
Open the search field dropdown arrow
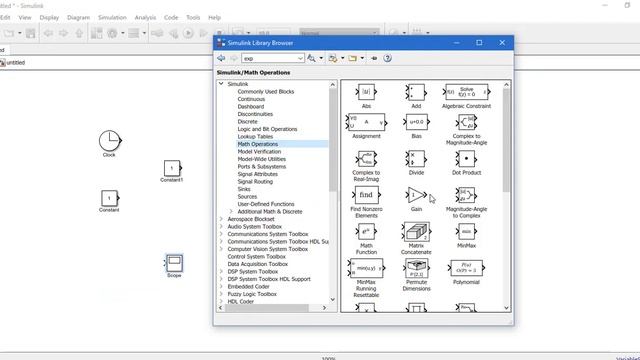point(300,58)
